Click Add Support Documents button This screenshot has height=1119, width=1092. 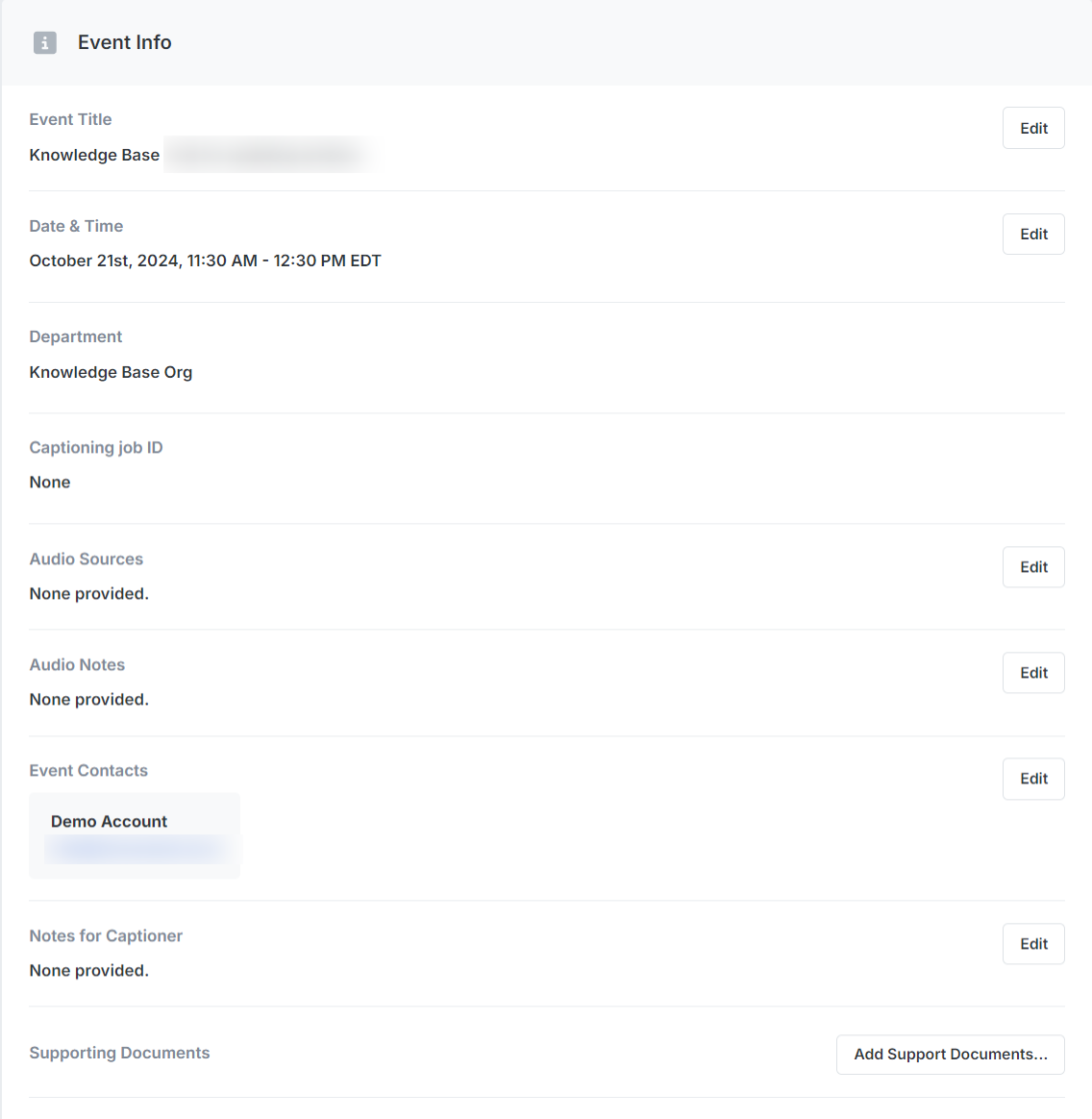(x=951, y=1054)
